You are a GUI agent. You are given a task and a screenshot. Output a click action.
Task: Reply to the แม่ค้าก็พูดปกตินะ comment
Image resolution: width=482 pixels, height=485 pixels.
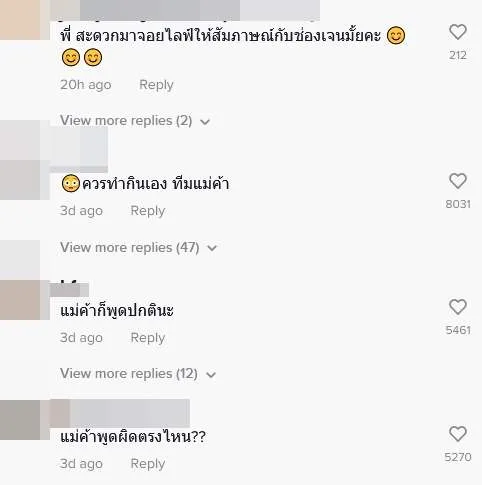point(148,338)
